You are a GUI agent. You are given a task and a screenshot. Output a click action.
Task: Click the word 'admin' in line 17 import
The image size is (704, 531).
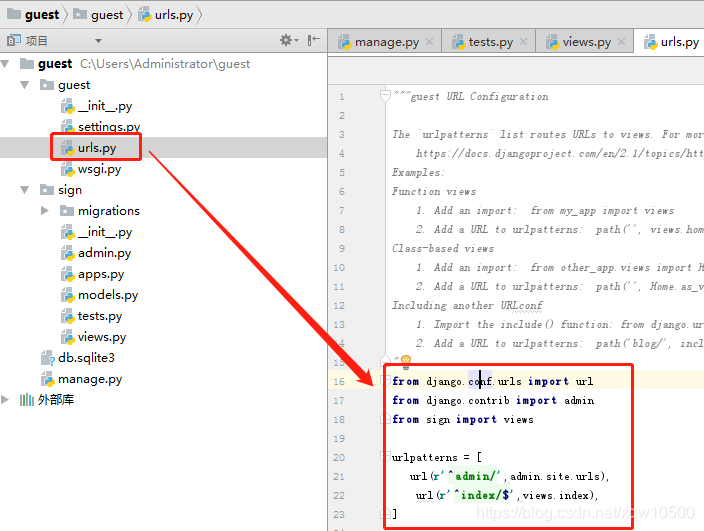[579, 400]
